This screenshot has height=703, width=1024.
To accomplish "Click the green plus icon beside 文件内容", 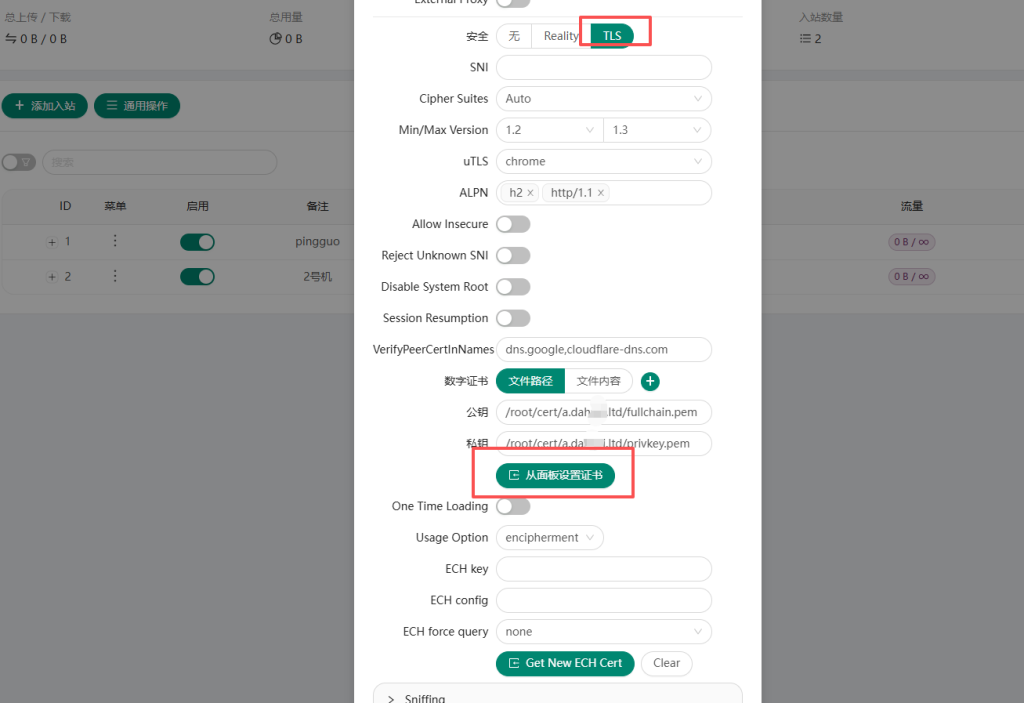I will [650, 381].
